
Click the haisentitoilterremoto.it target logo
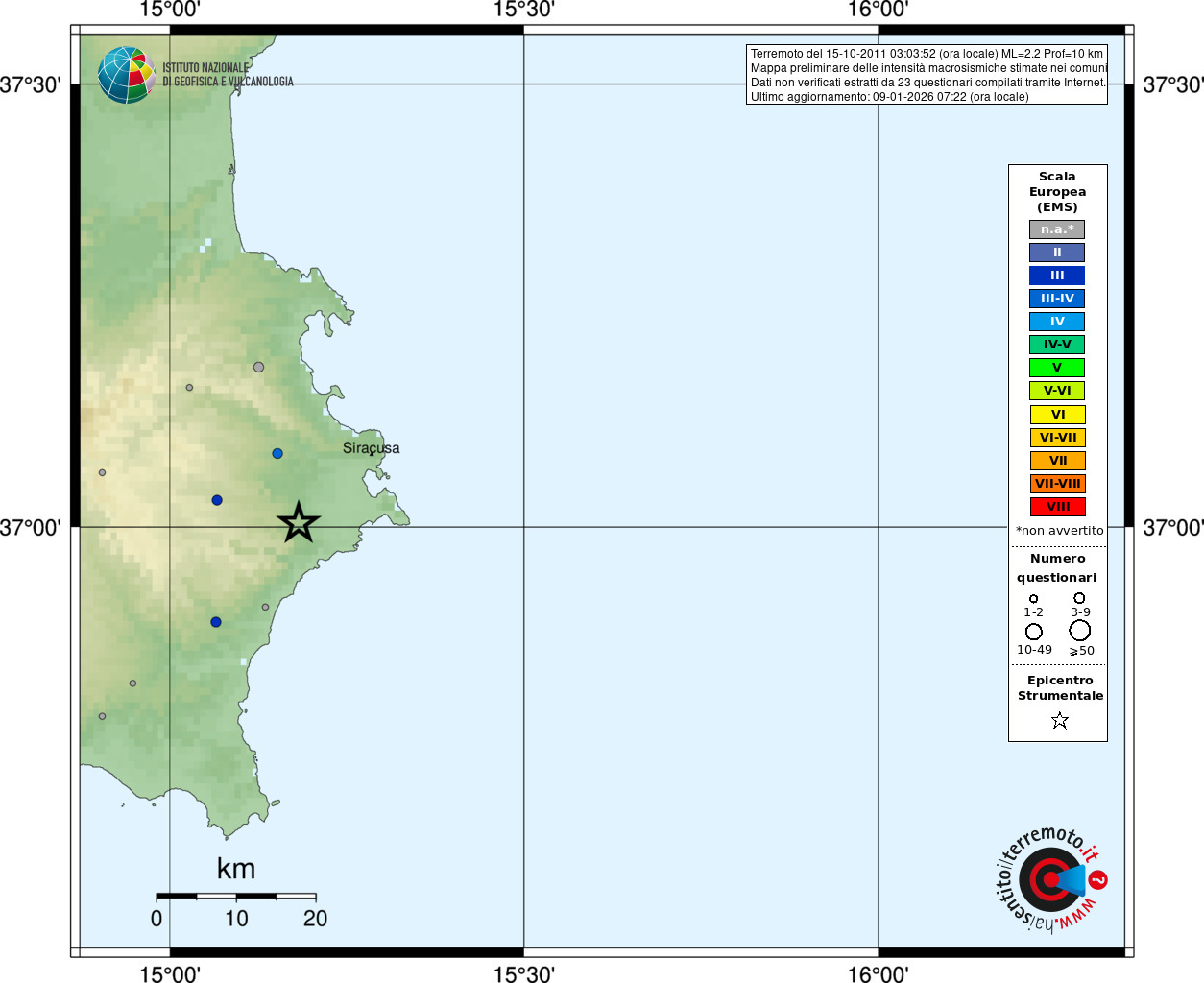tap(1050, 879)
